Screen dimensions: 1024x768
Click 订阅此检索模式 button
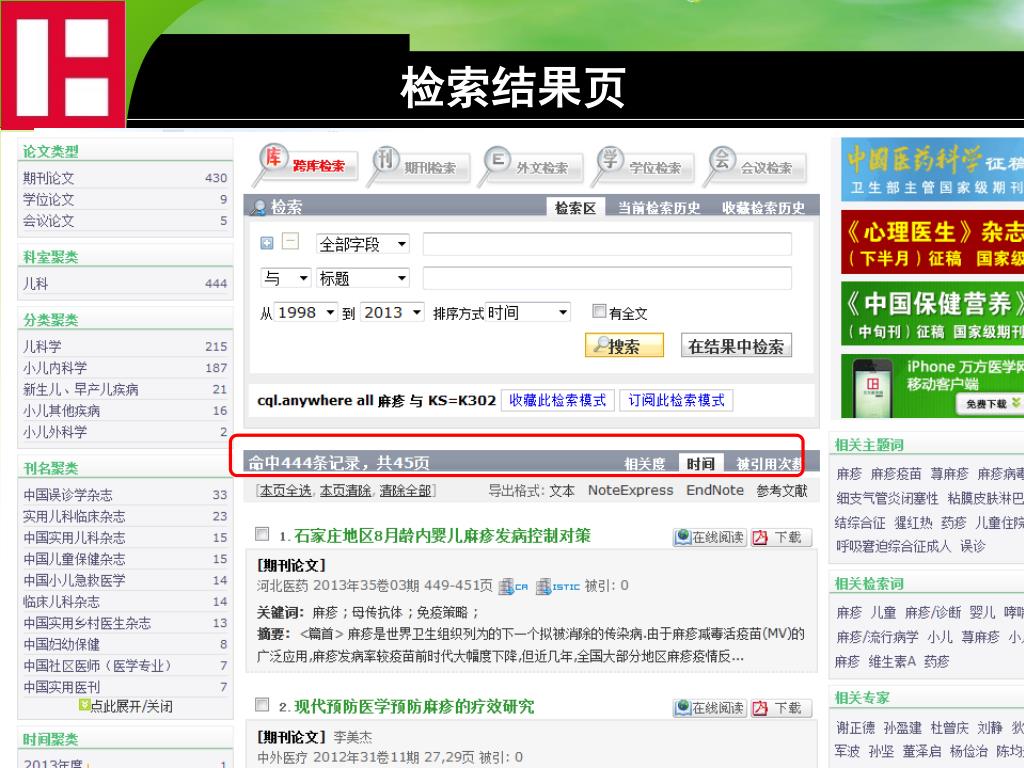[676, 400]
